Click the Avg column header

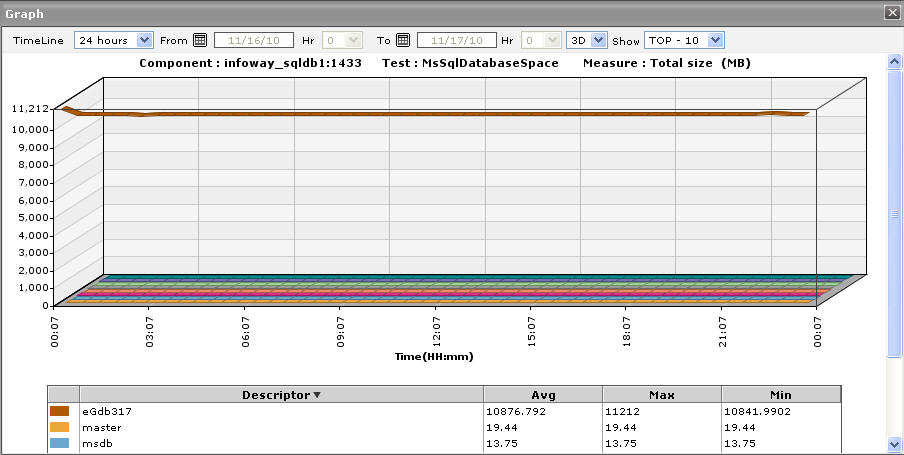pyautogui.click(x=543, y=395)
